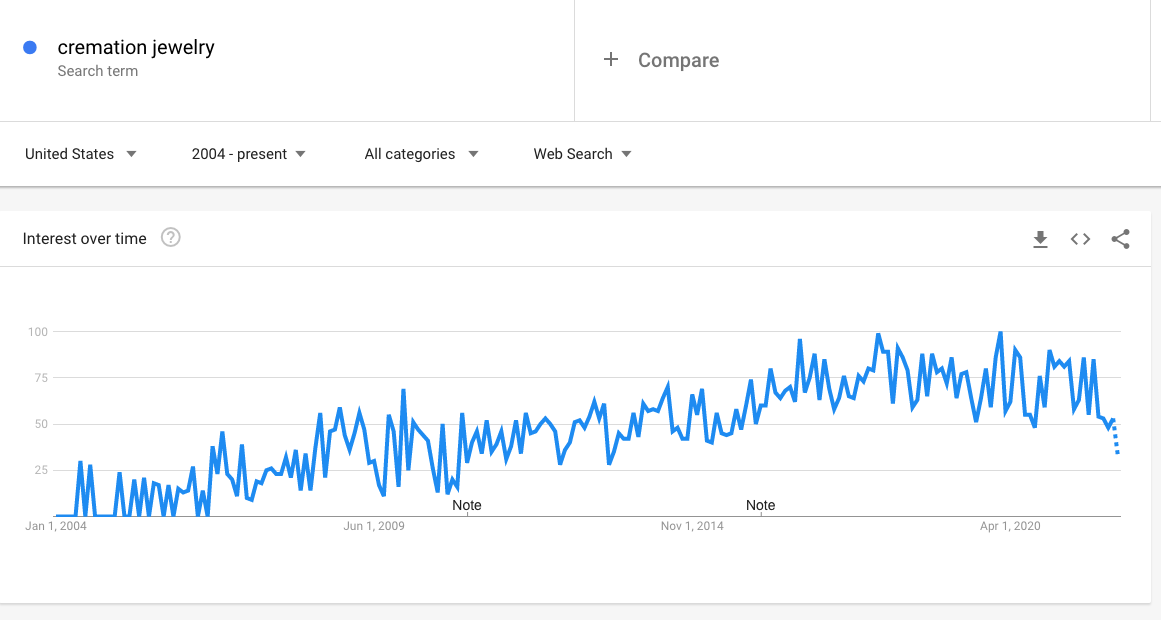Image resolution: width=1161 pixels, height=620 pixels.
Task: Open the 2004 - present date dropdown
Action: point(248,154)
